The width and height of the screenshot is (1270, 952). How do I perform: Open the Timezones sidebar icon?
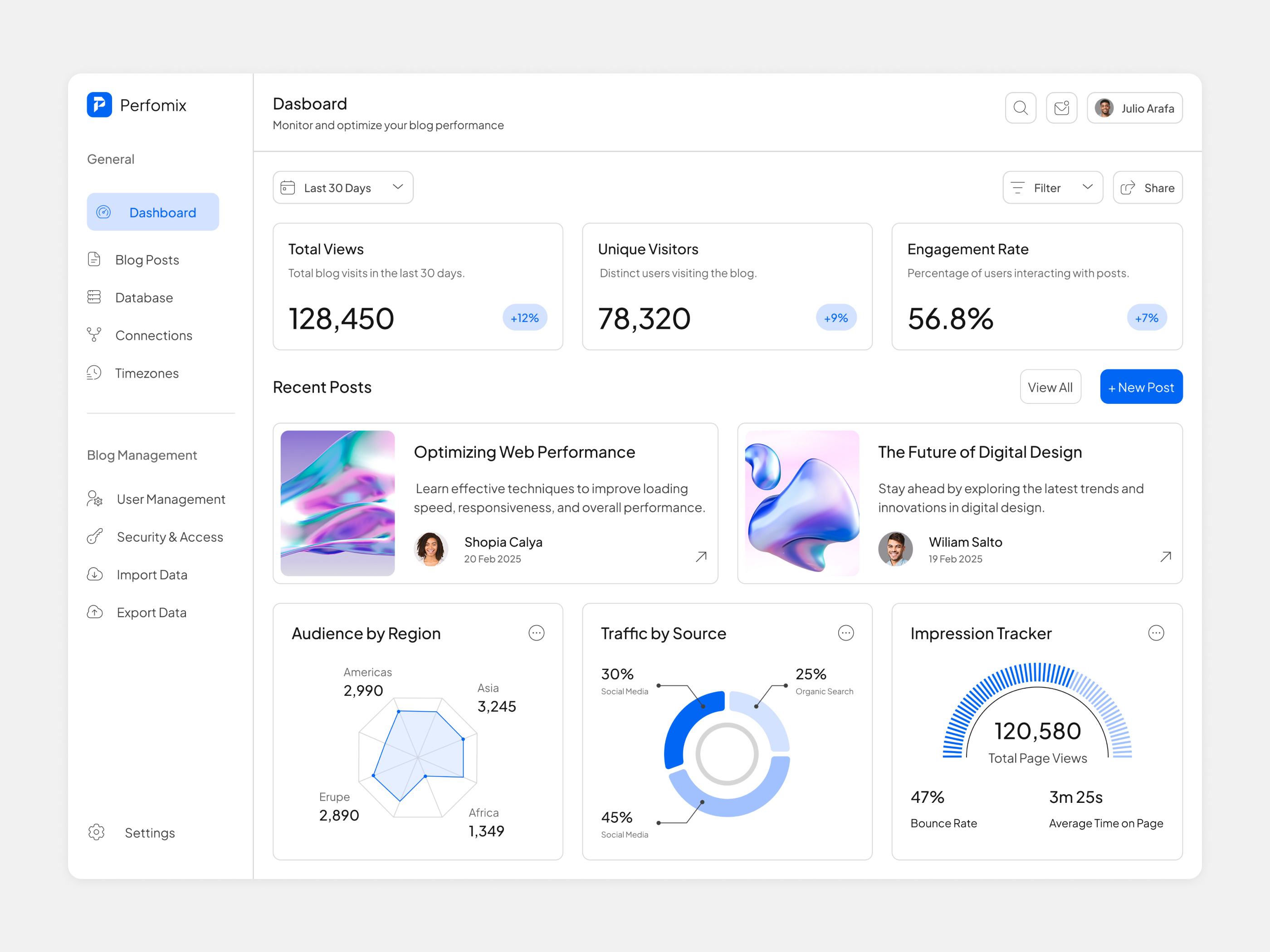pyautogui.click(x=95, y=373)
